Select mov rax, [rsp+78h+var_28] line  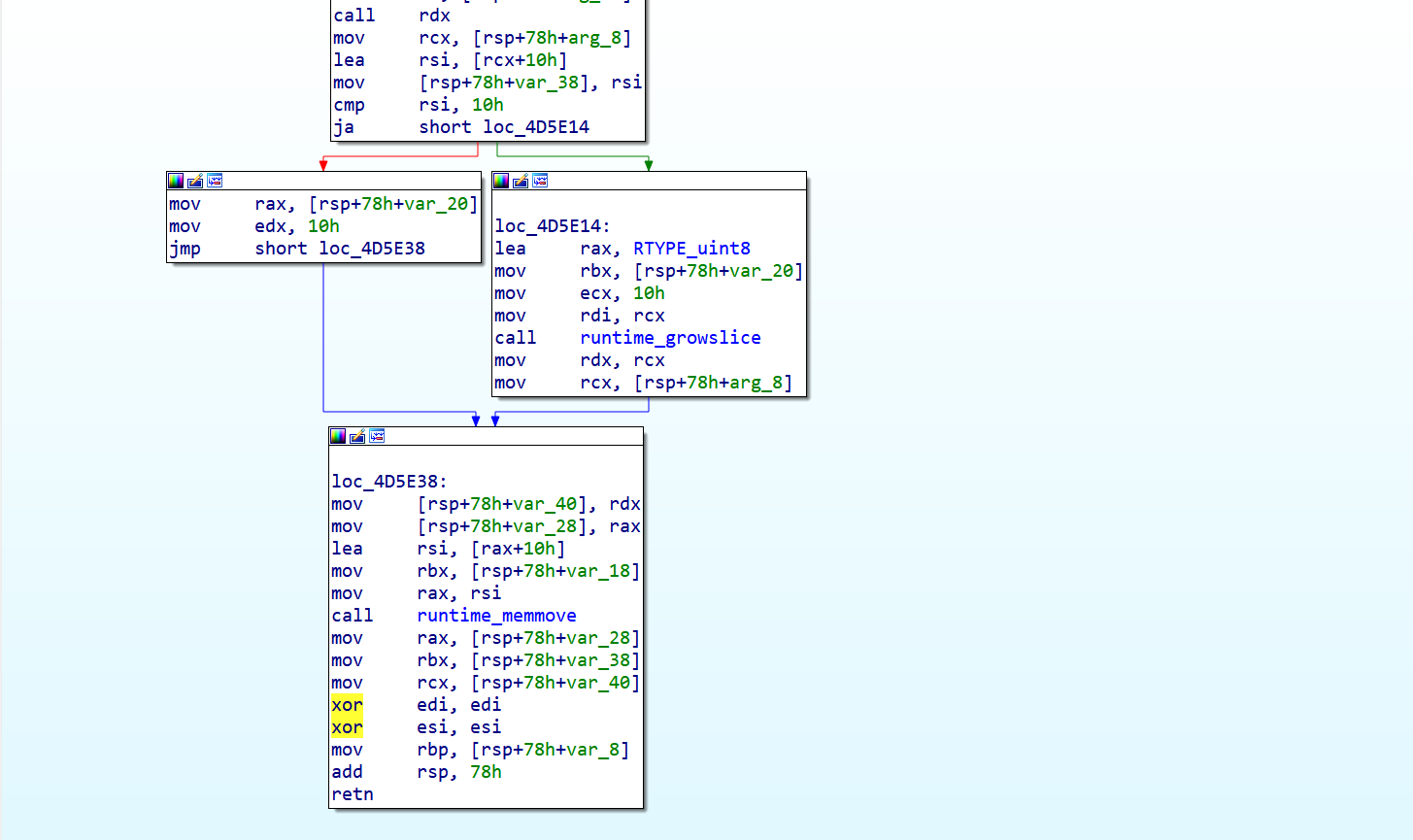[x=486, y=638]
